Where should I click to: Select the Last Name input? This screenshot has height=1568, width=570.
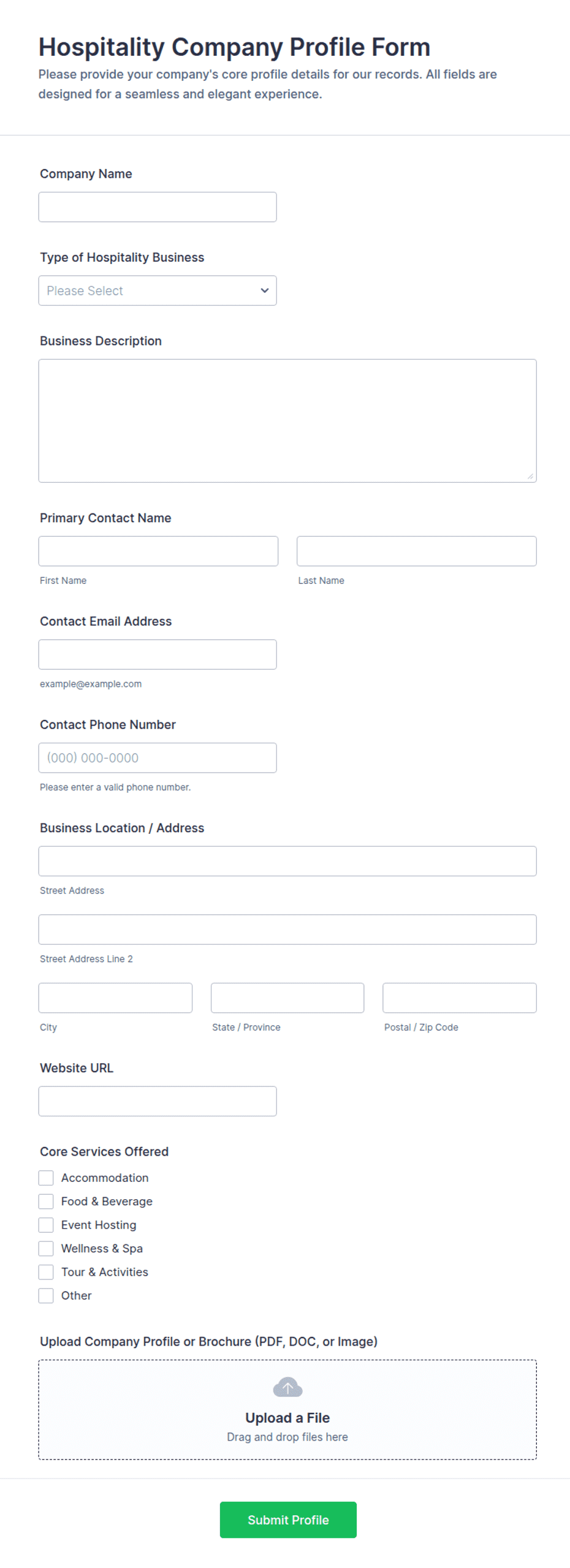click(x=417, y=551)
